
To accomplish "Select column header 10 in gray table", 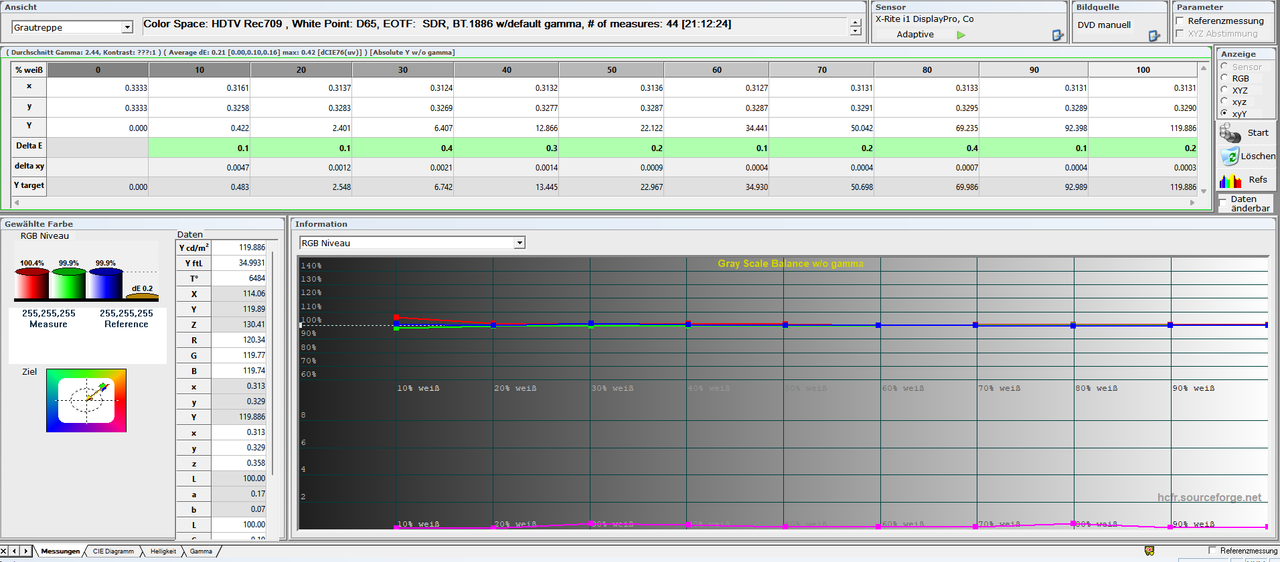I will 200,70.
